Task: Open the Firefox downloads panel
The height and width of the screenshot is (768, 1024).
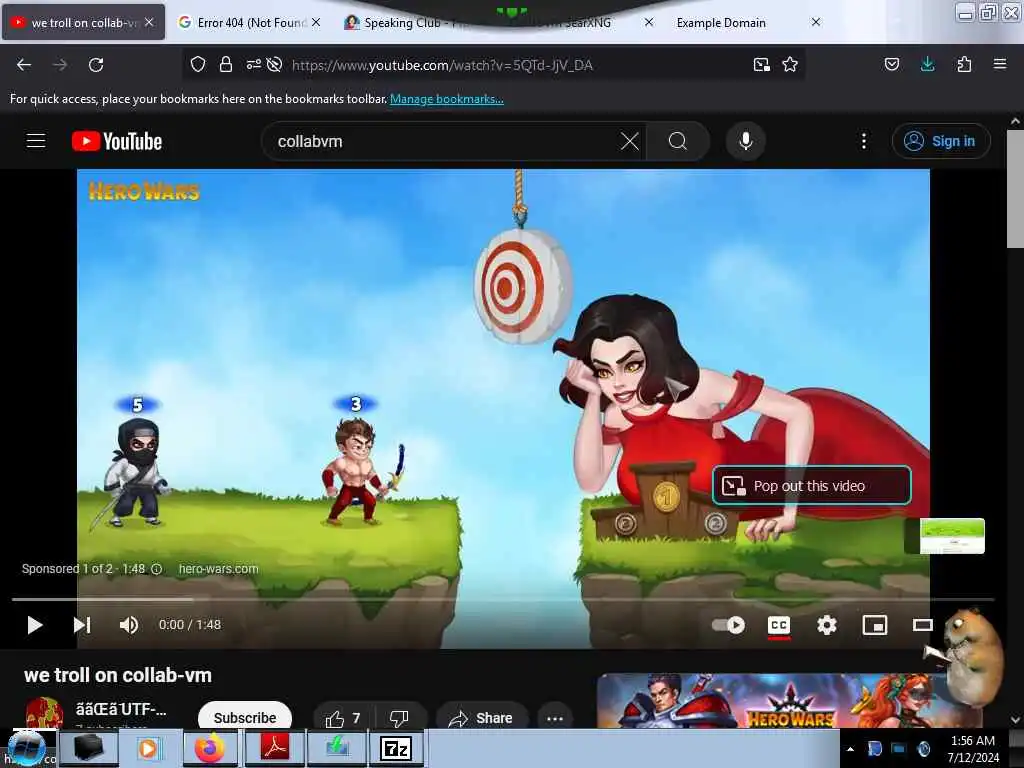Action: [927, 64]
